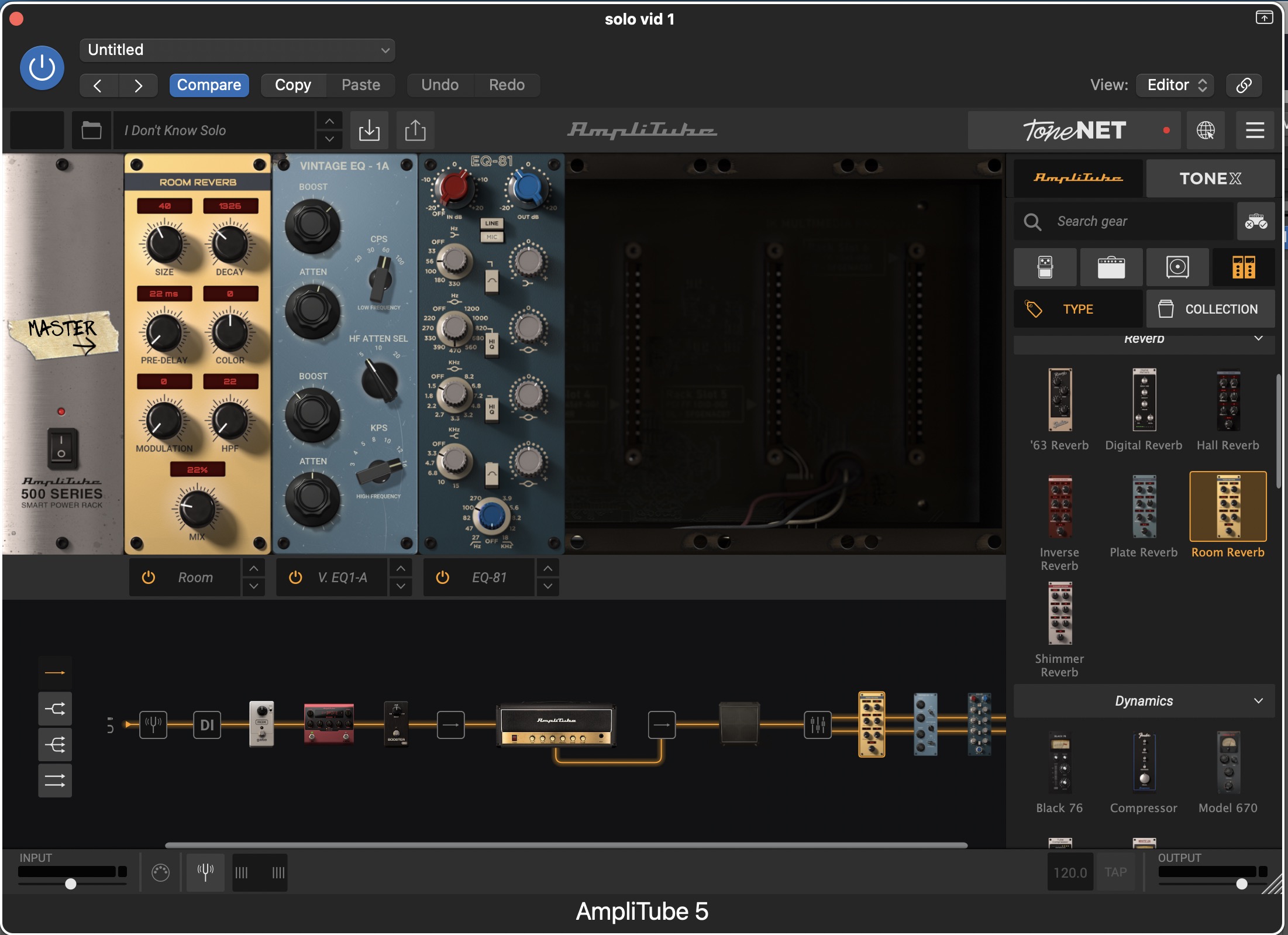Go to the previous setting arrow
This screenshot has height=935, width=1288.
[x=98, y=86]
